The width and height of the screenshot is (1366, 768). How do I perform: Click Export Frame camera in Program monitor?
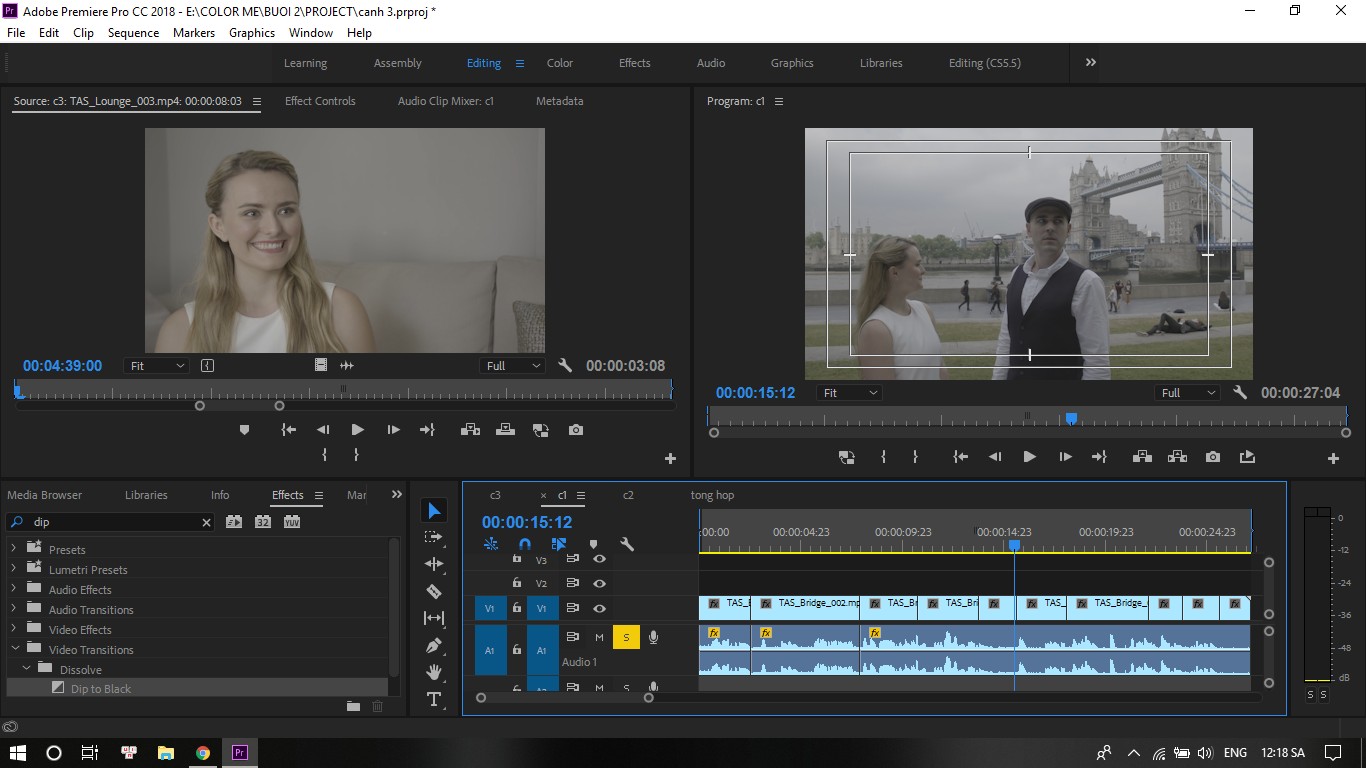1213,457
